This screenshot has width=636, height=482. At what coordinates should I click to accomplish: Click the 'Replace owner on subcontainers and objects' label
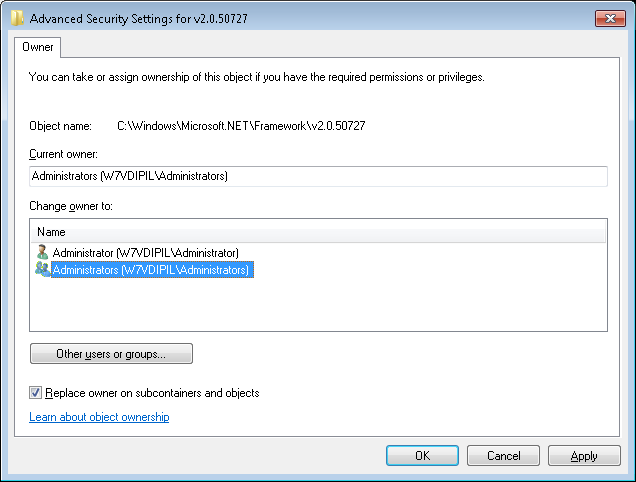(x=152, y=393)
